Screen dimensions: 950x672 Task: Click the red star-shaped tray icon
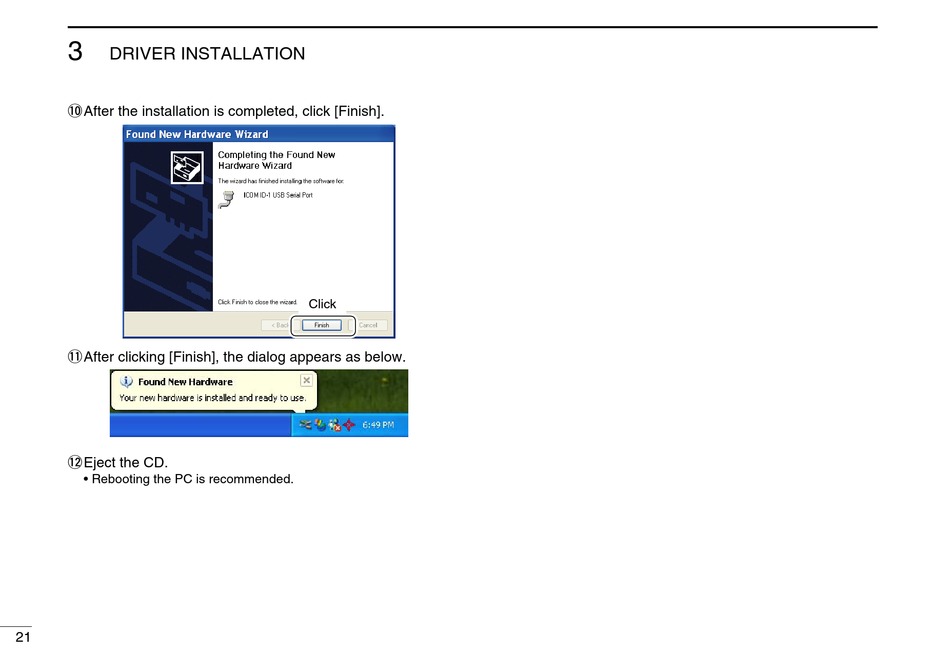[349, 425]
